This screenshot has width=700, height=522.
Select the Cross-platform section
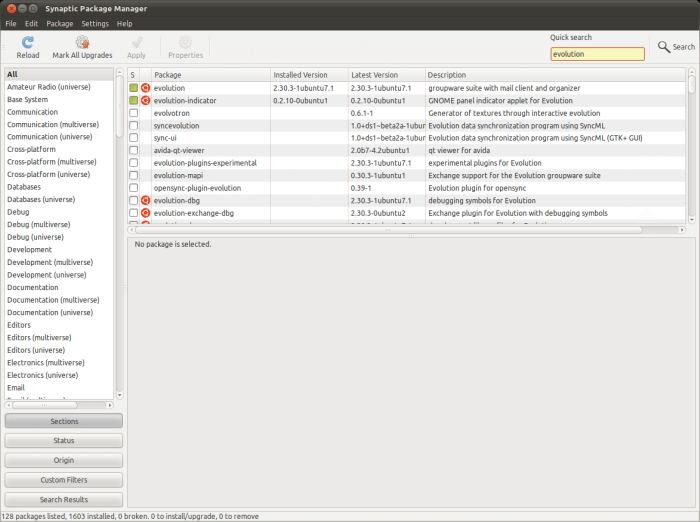(59, 149)
